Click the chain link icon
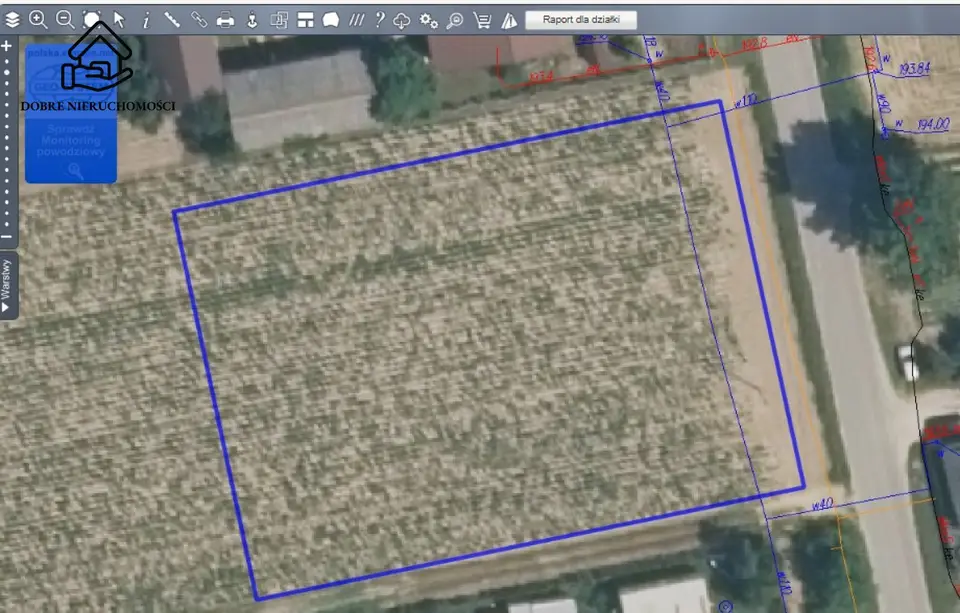 [x=199, y=20]
